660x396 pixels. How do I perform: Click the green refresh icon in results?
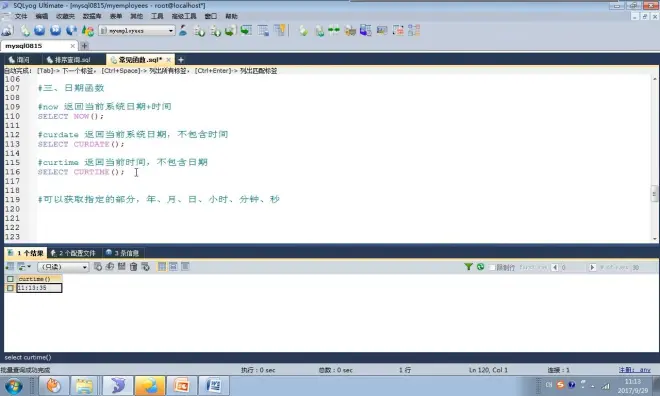coord(480,267)
